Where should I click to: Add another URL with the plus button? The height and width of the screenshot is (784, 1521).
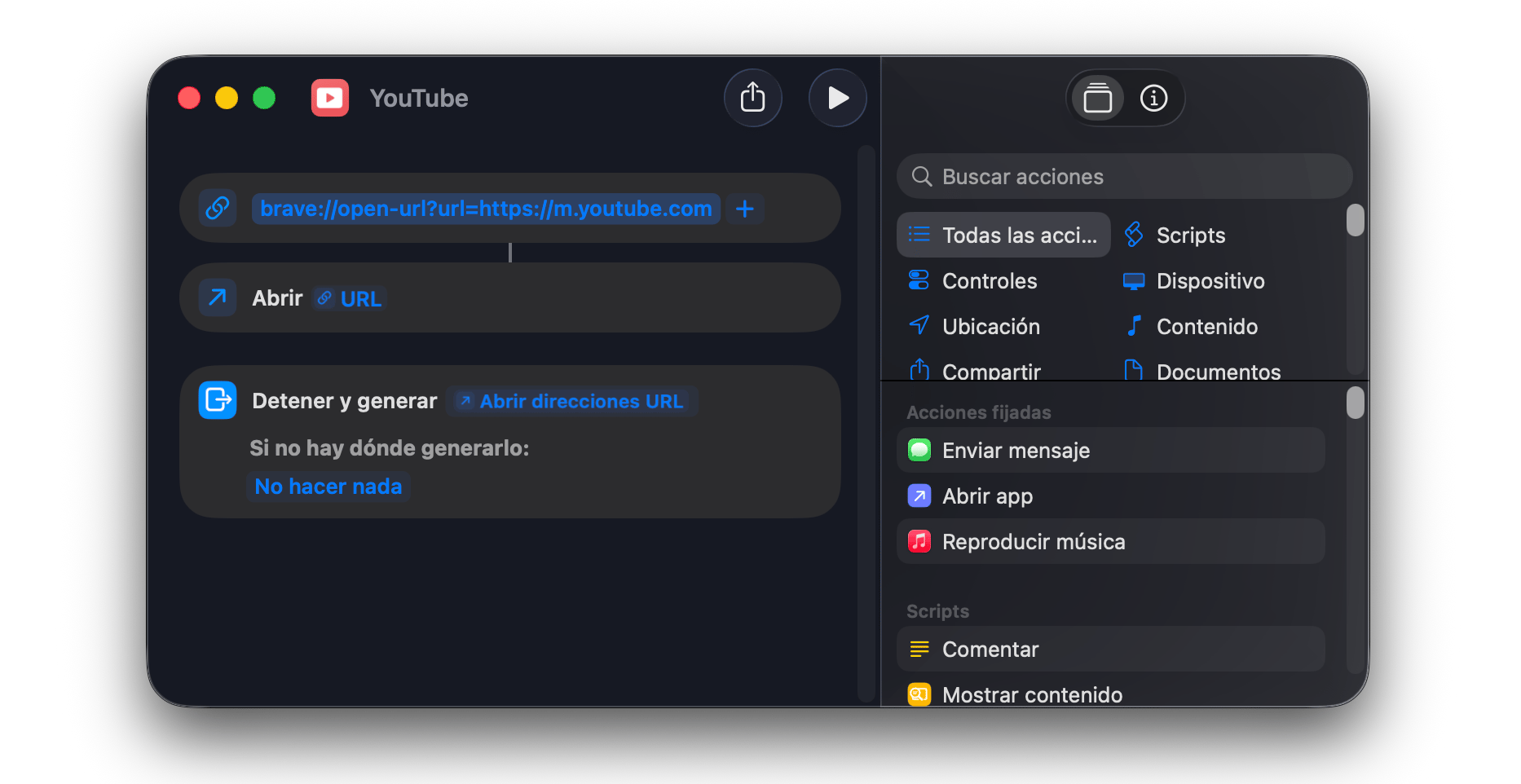[x=744, y=209]
